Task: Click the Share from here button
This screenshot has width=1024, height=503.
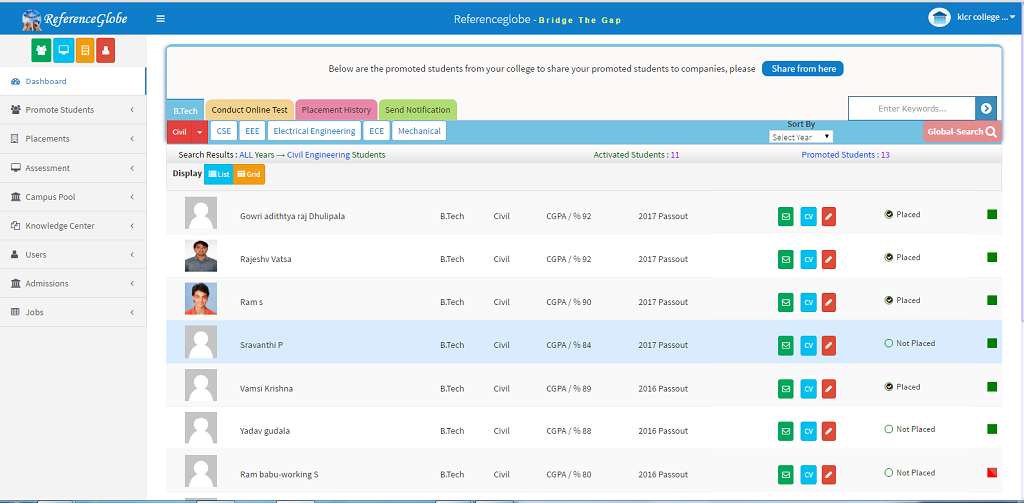Action: (x=803, y=69)
